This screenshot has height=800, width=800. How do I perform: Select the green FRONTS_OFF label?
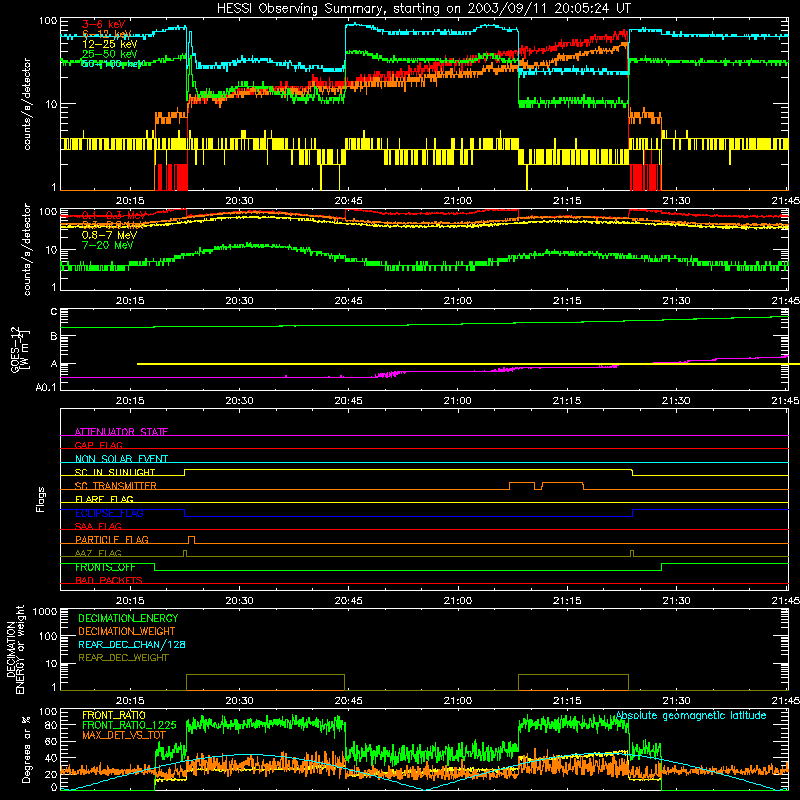(105, 567)
